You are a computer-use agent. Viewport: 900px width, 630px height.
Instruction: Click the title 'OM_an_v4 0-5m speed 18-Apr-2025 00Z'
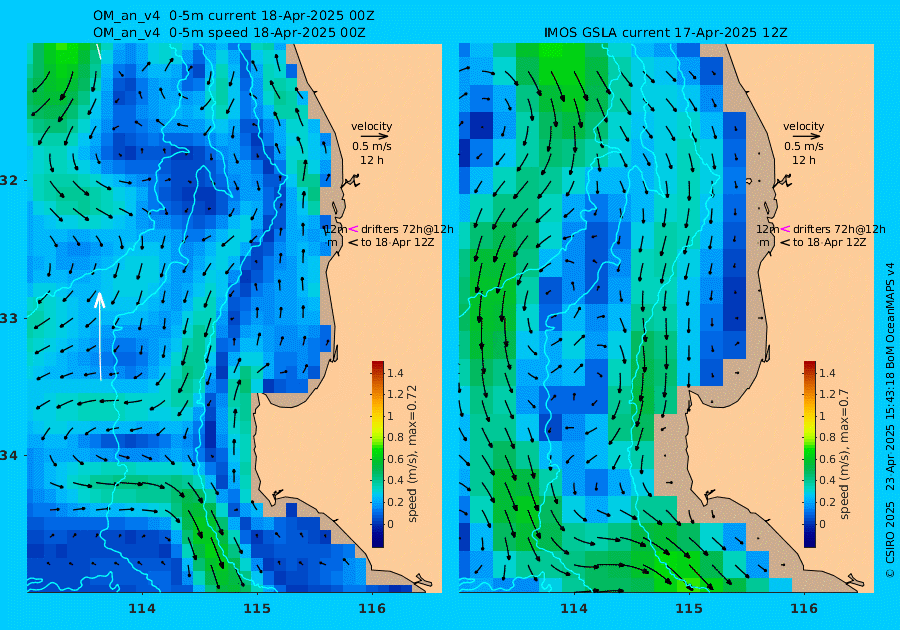pos(229,33)
